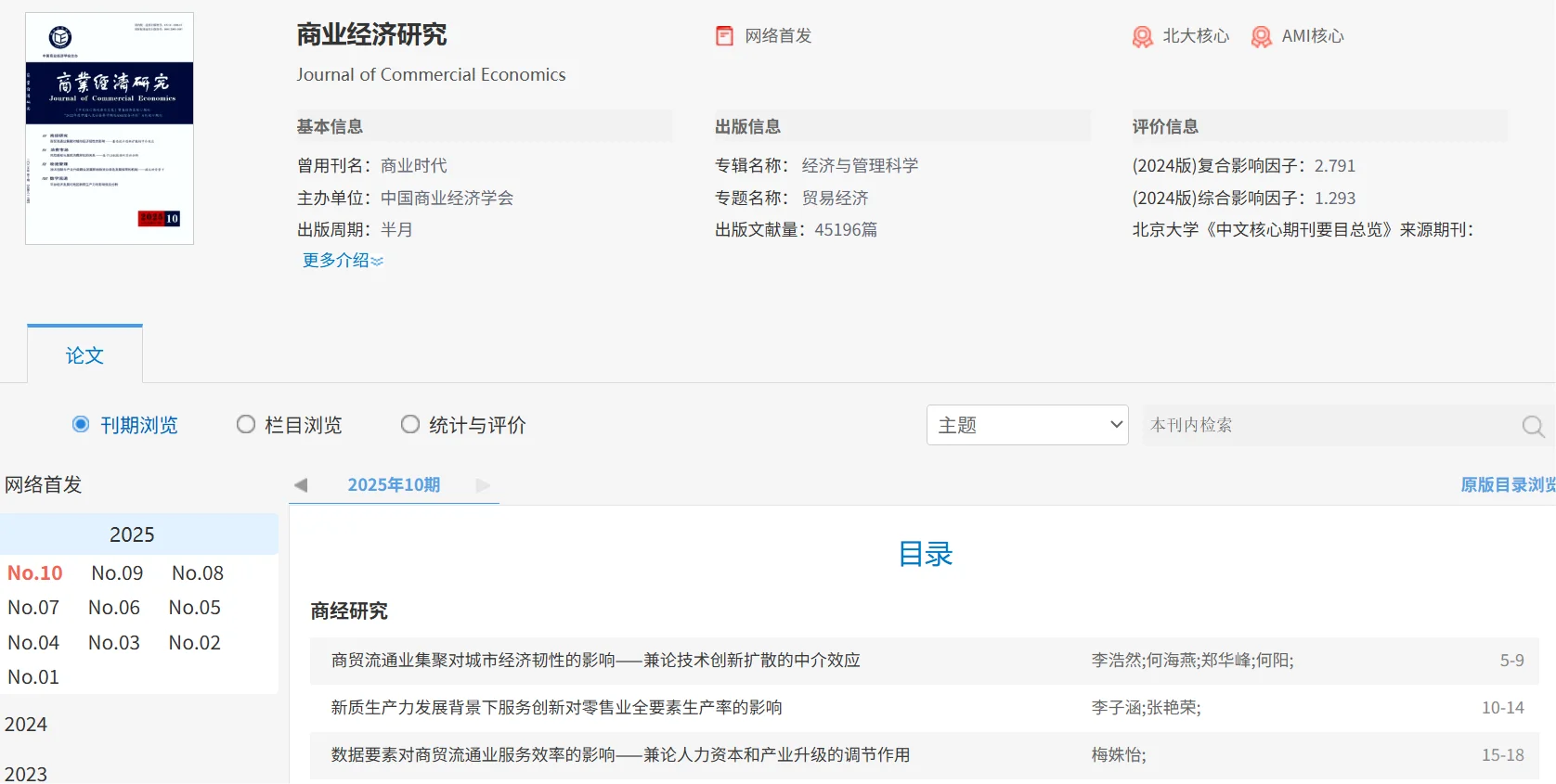
Task: Click the 网络首发 label near the title
Action: pyautogui.click(x=778, y=36)
